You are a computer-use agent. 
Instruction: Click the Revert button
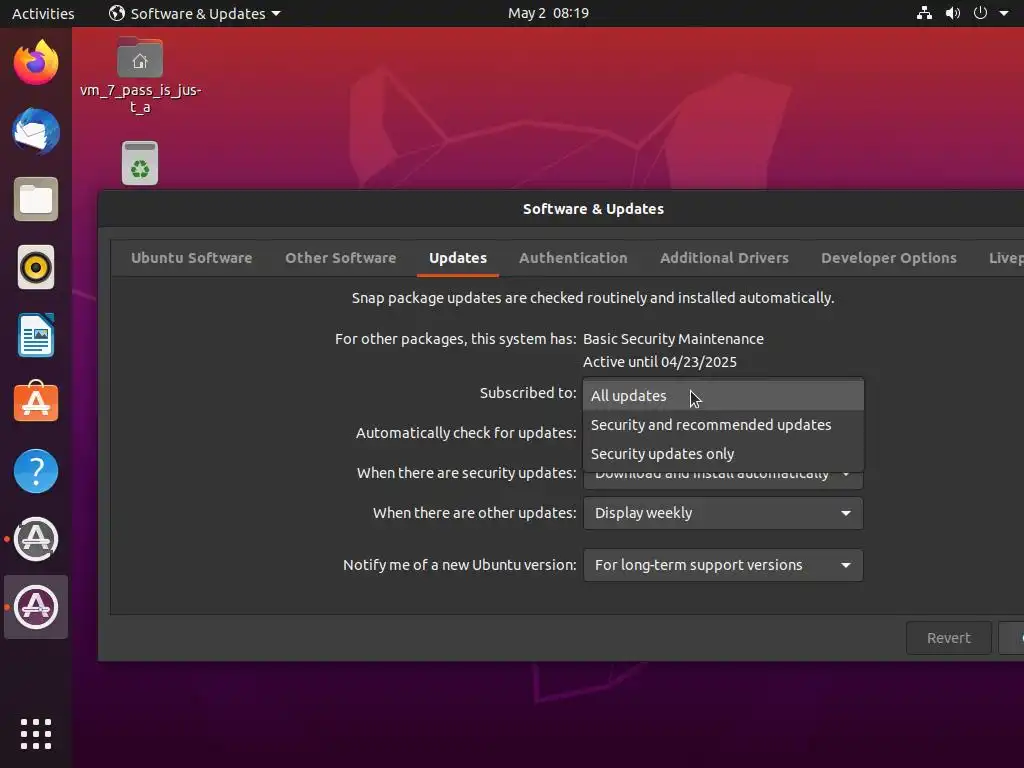[x=948, y=638]
